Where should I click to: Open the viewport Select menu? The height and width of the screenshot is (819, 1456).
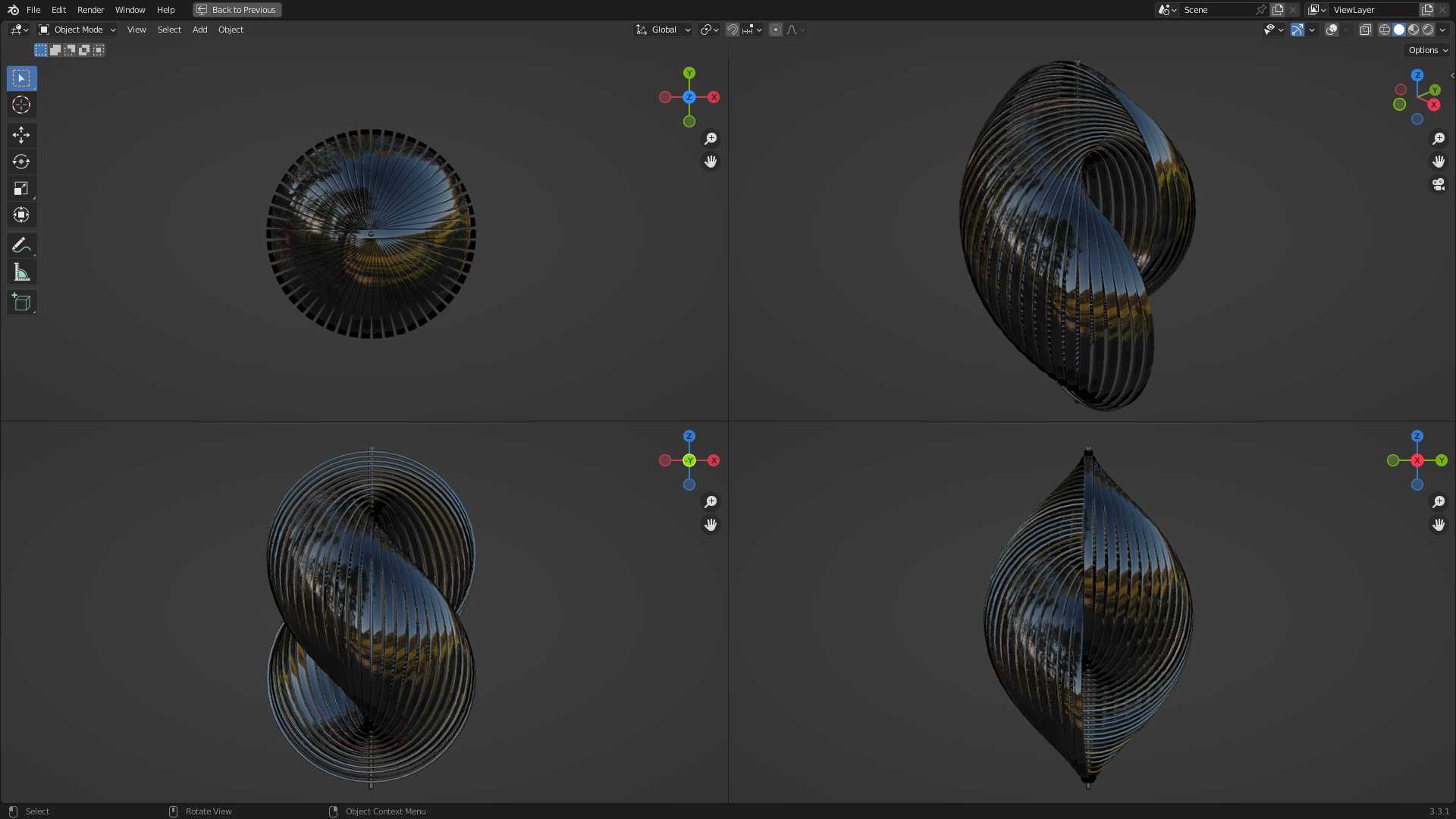tap(169, 30)
